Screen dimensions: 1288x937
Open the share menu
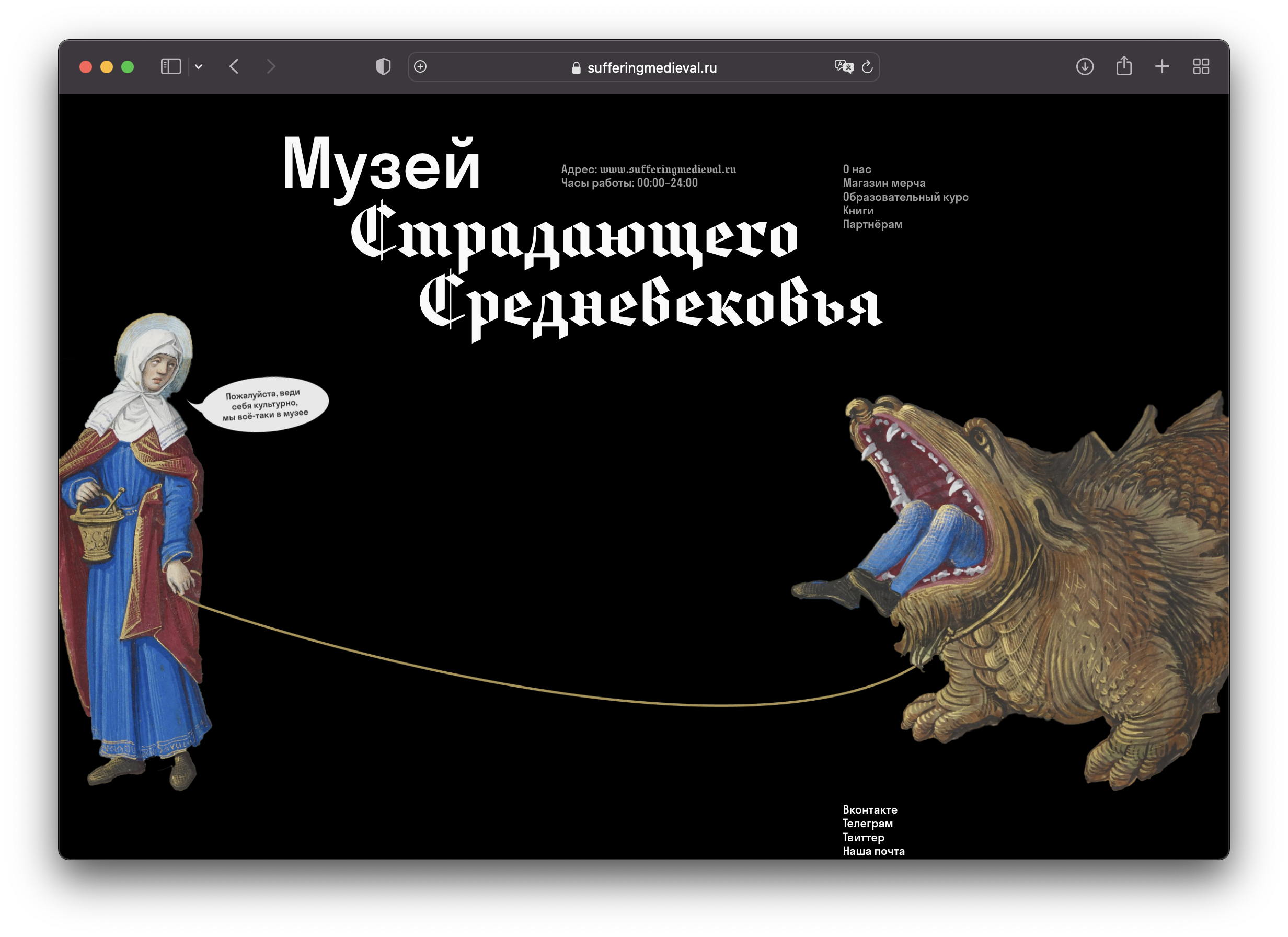(x=1124, y=67)
